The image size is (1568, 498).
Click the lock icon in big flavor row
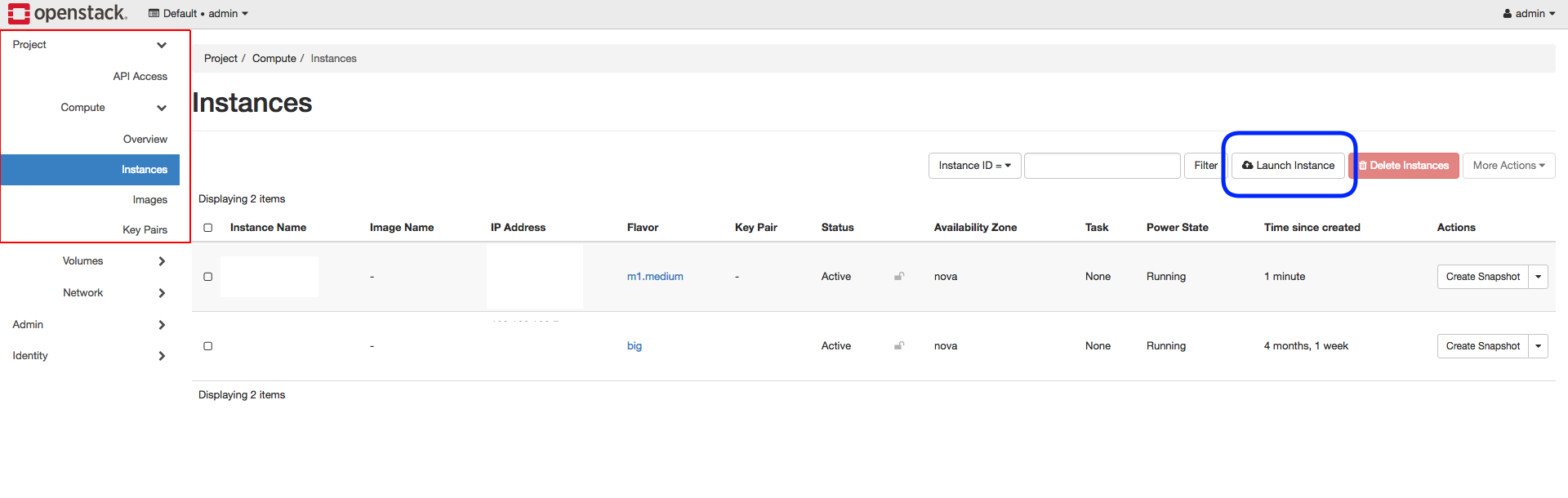899,346
